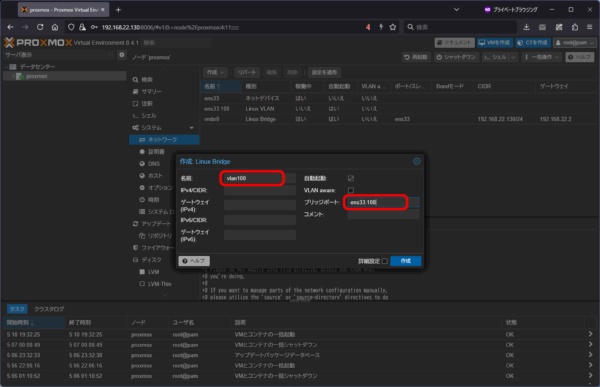Viewport: 600px width, 387px height.
Task: Open LVM-Thin menu item
Action: pos(159,284)
